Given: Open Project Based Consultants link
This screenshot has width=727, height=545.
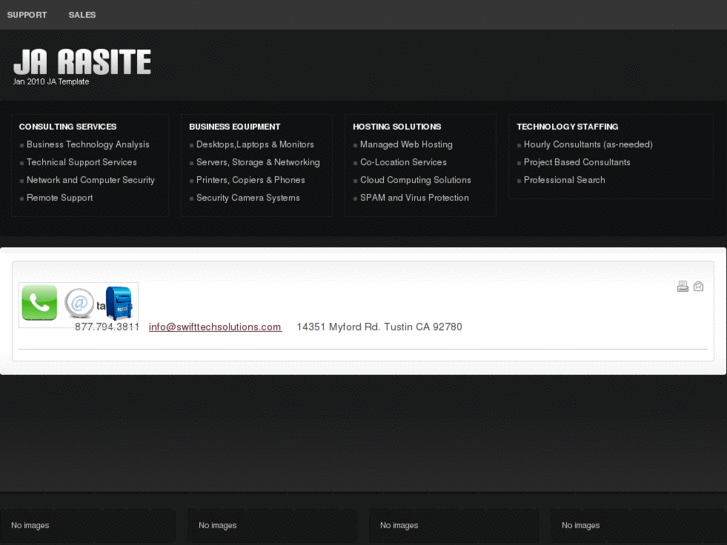Looking at the screenshot, I should pos(577,162).
